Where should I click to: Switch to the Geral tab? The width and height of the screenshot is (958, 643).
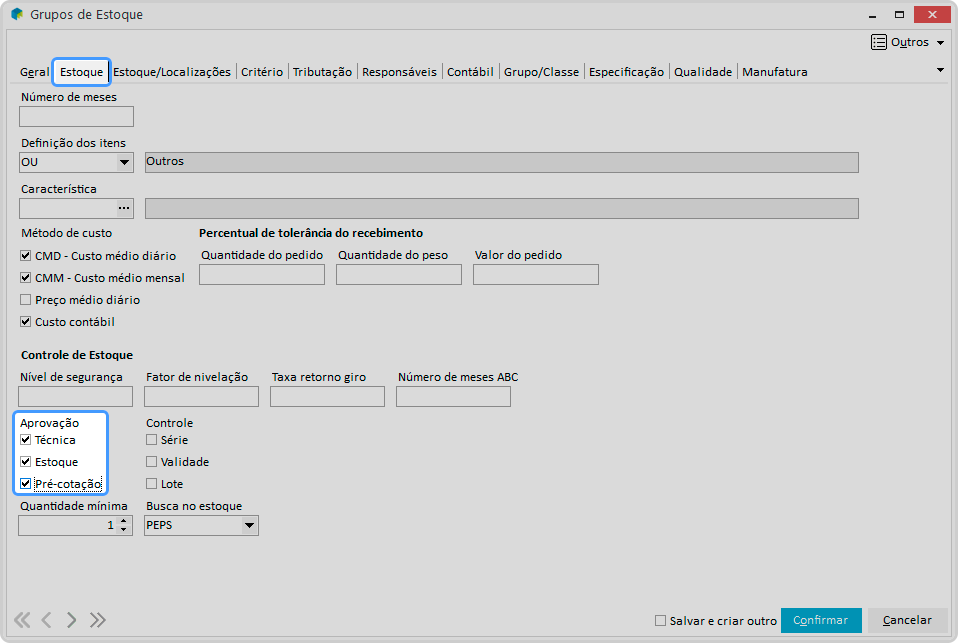click(x=35, y=72)
